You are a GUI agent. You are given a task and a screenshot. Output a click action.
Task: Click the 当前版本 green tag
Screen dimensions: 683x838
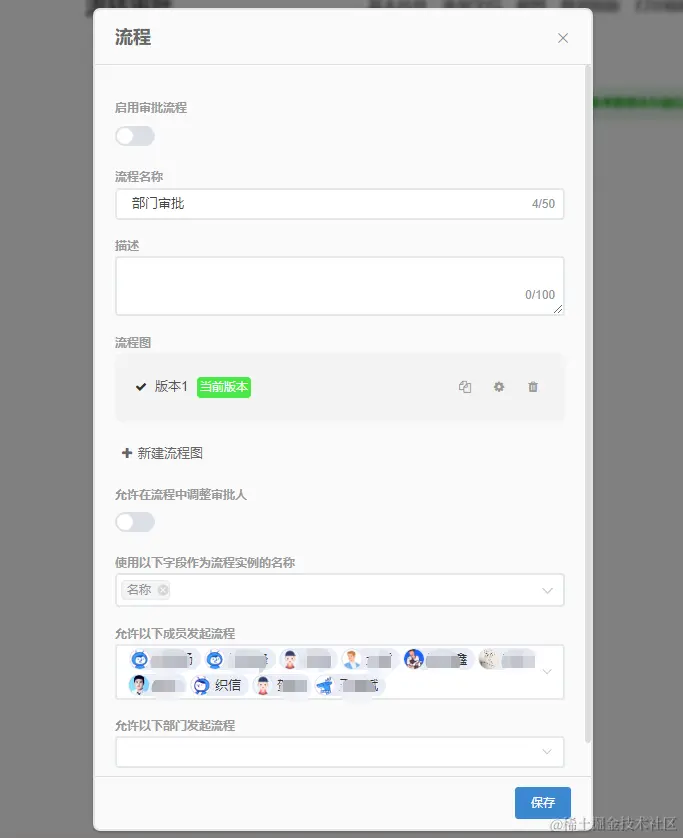click(224, 387)
